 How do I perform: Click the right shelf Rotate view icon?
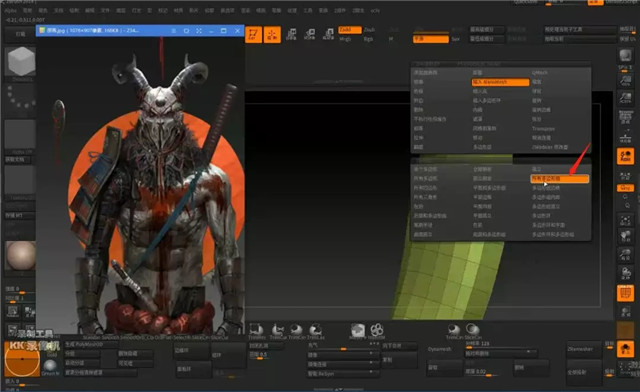click(x=625, y=273)
